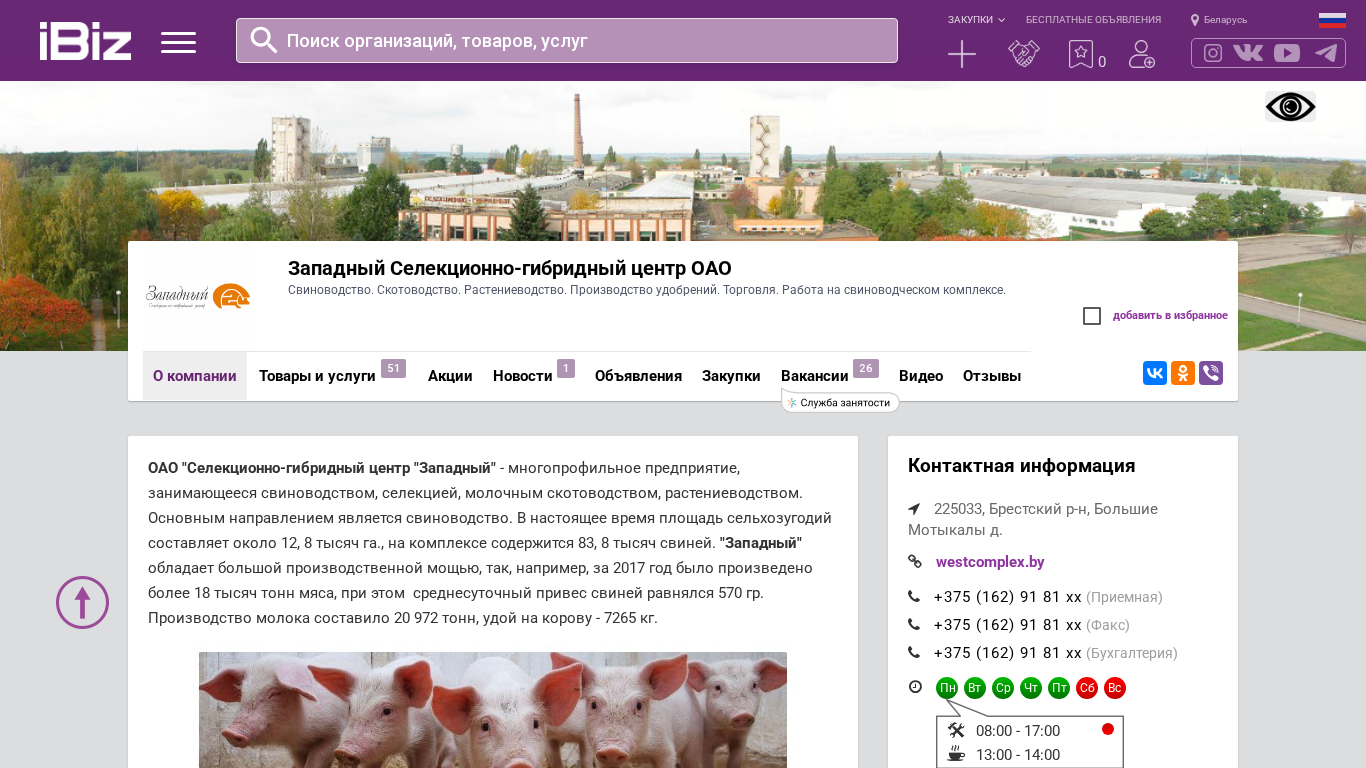Expand the ЗАКУПКИ dropdown in header

[977, 20]
